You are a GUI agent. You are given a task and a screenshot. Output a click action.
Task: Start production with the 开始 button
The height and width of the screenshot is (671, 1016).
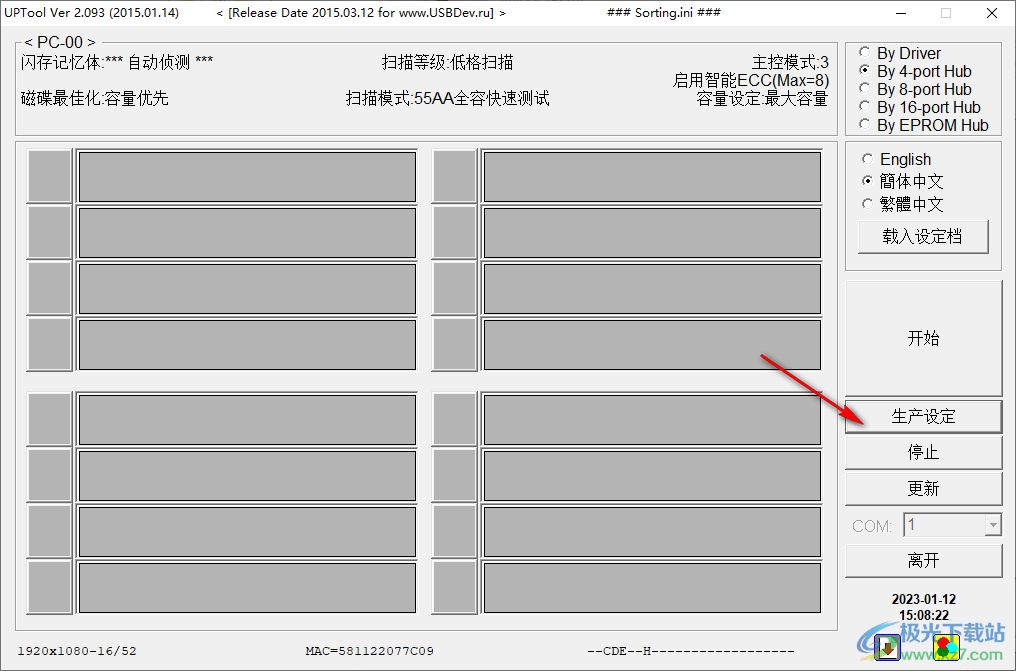click(x=923, y=338)
